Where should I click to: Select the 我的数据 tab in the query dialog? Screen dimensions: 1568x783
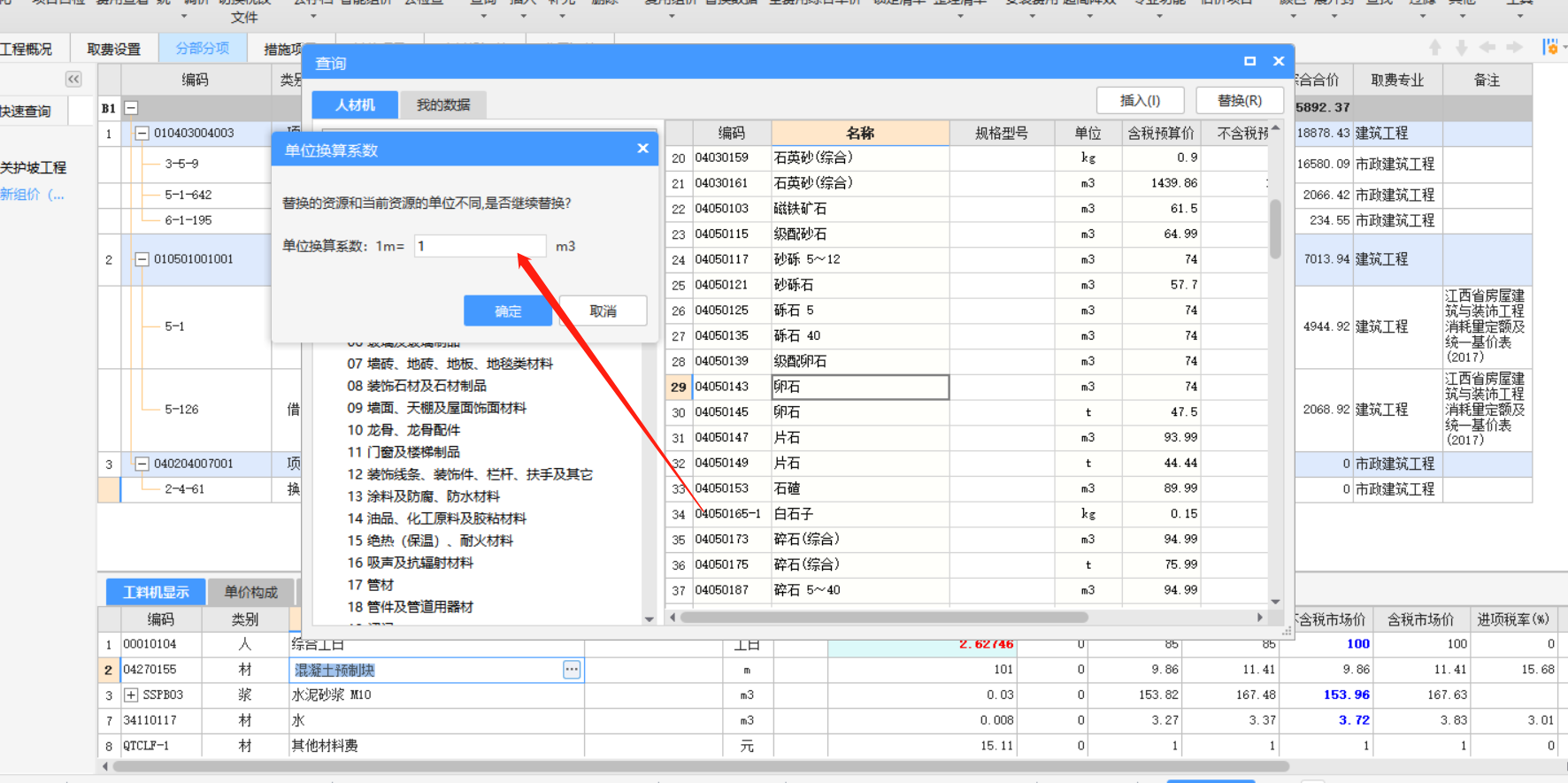click(x=443, y=104)
